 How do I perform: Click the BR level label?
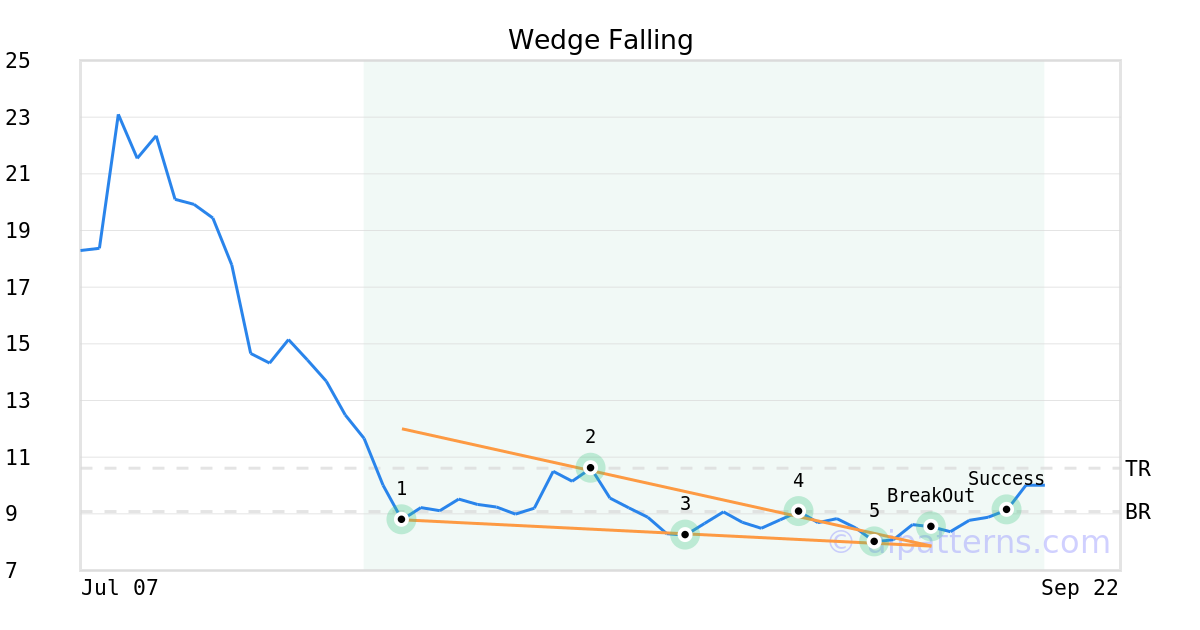click(x=1137, y=512)
